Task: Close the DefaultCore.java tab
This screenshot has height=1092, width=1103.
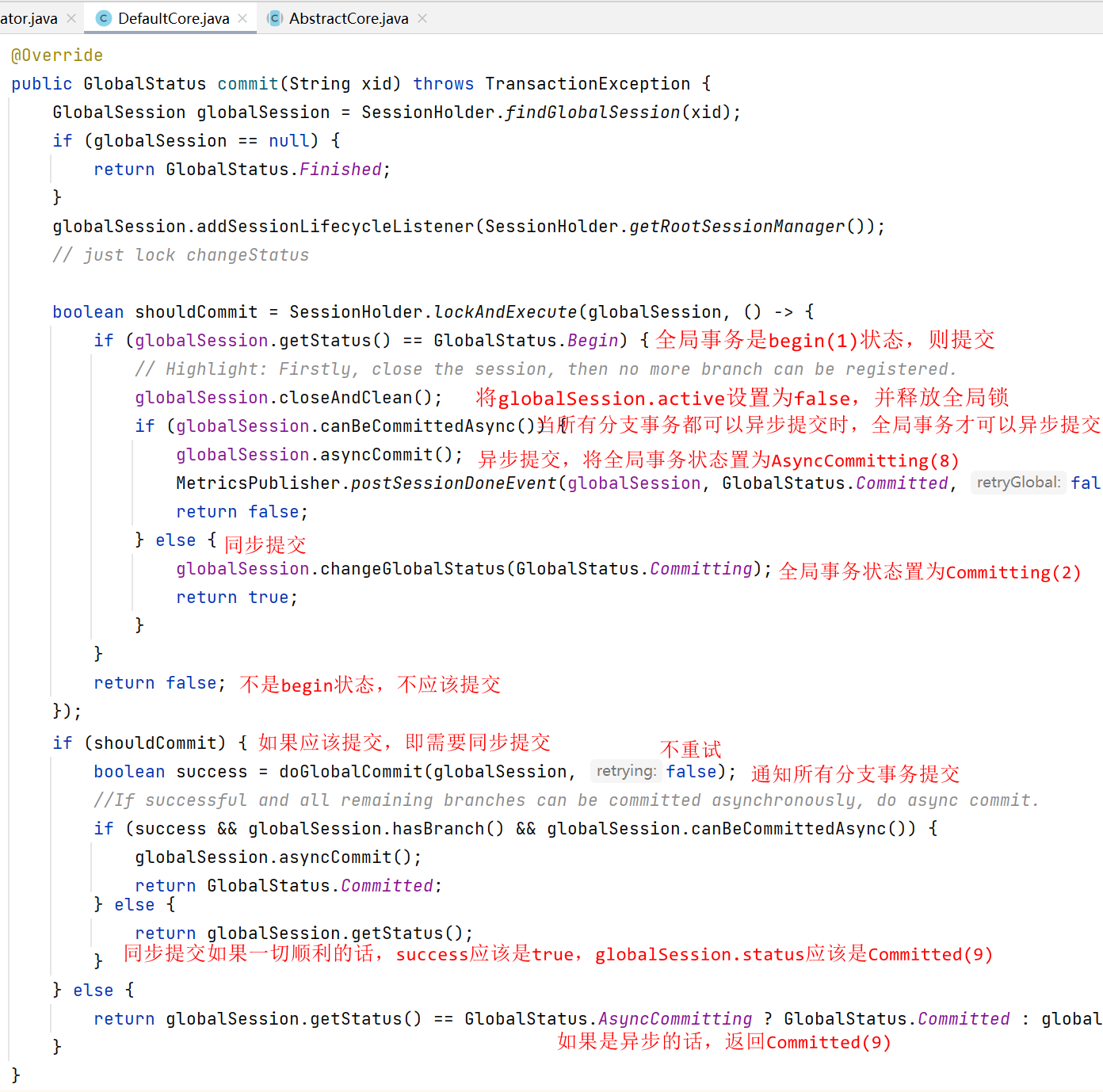Action: (242, 18)
